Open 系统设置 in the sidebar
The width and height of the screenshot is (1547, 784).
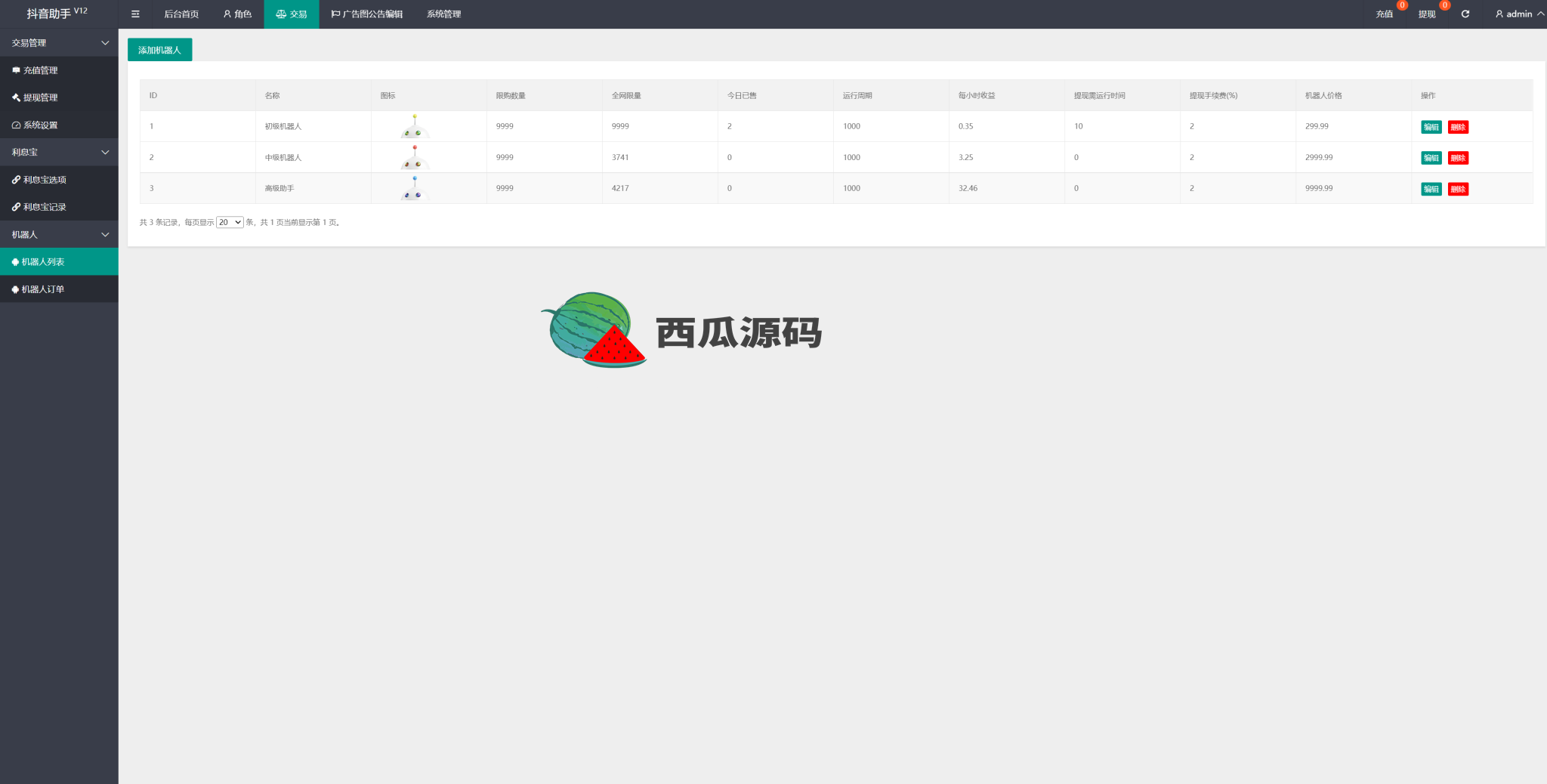point(59,125)
